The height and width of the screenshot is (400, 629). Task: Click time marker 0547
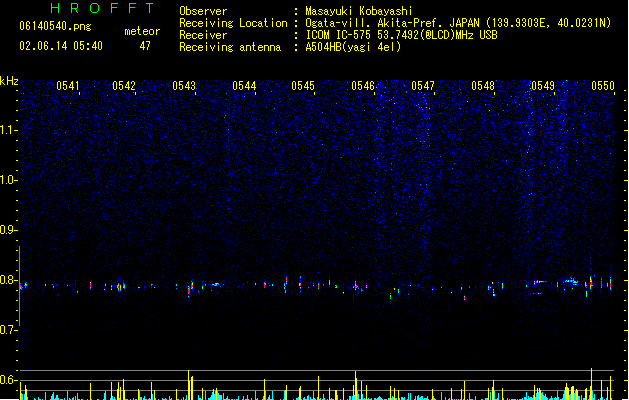[x=423, y=86]
